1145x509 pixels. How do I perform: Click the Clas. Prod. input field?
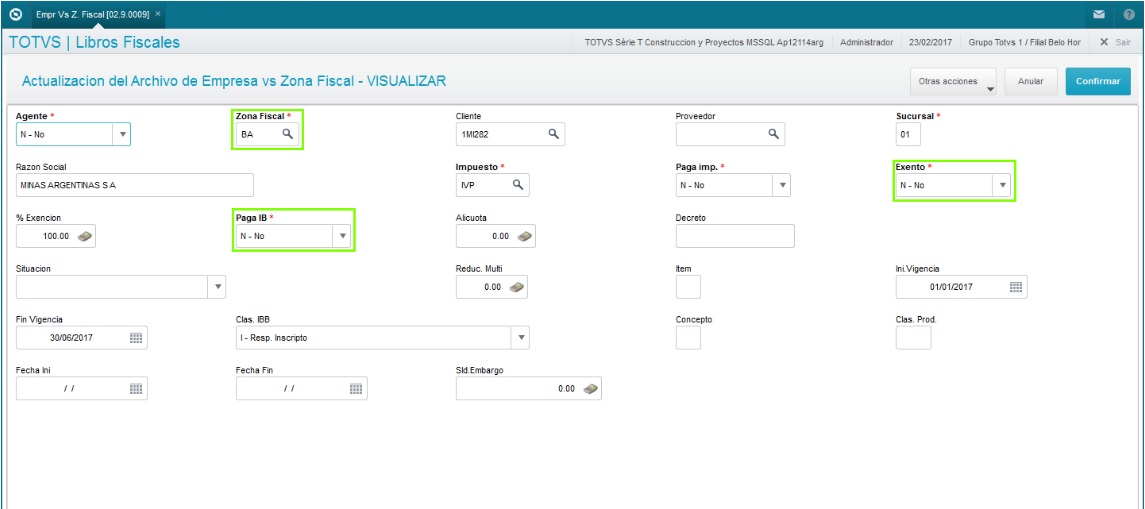click(913, 337)
